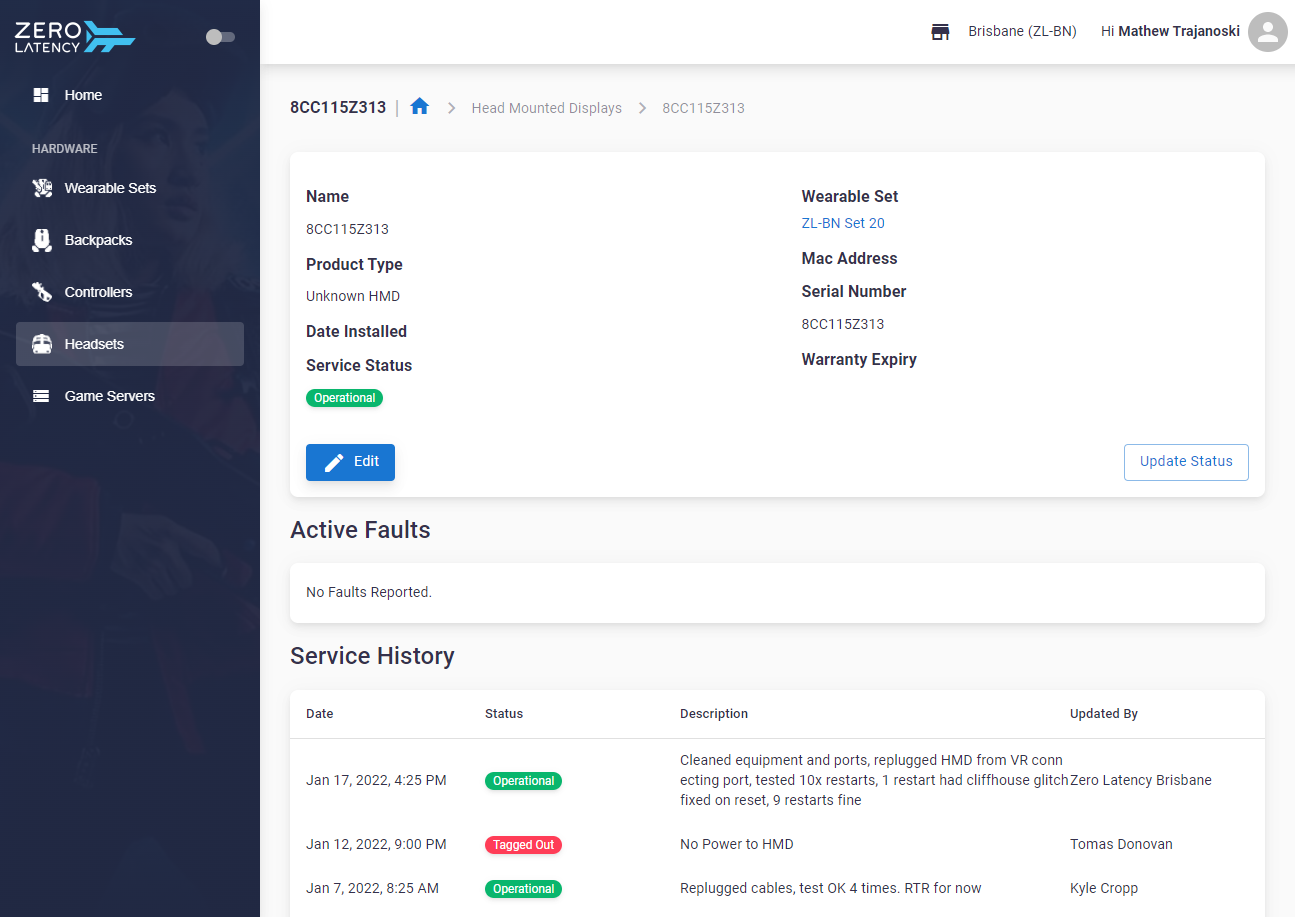Click the Headsets icon
Viewport: 1295px width, 917px height.
tap(41, 344)
